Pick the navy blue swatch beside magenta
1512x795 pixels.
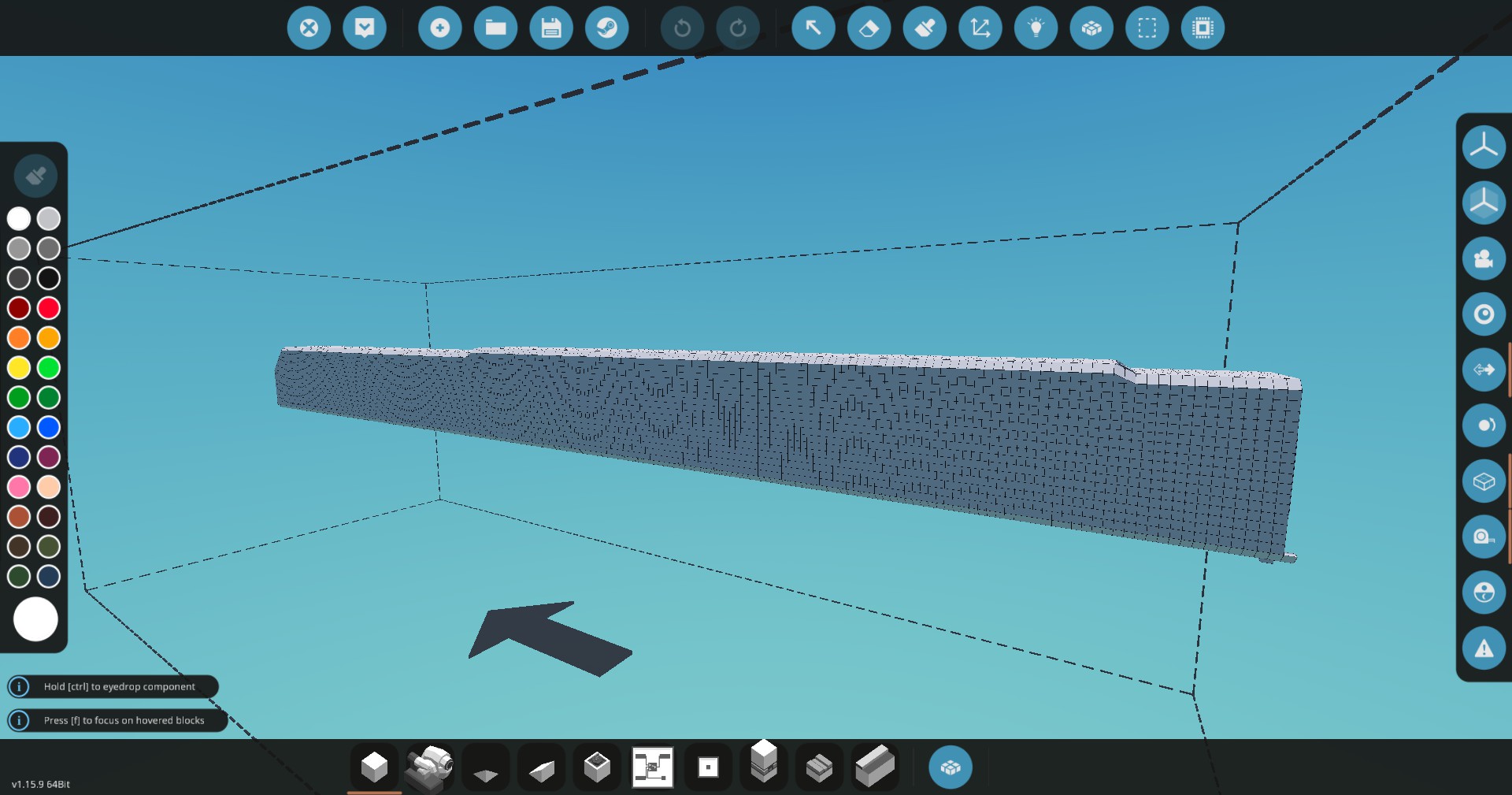(x=19, y=457)
